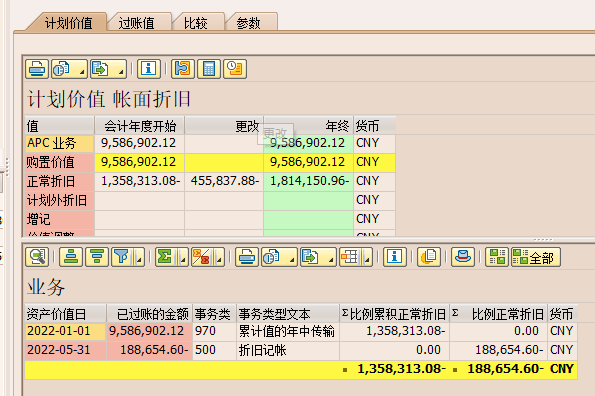This screenshot has width=595, height=396.
Task: Click the red hat icon in transactions toolbar
Action: (x=463, y=257)
